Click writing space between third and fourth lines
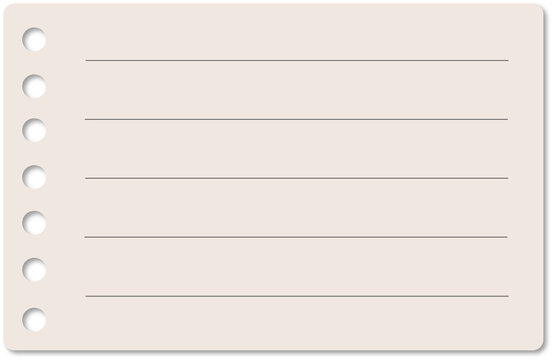553x360 pixels. pos(297,208)
